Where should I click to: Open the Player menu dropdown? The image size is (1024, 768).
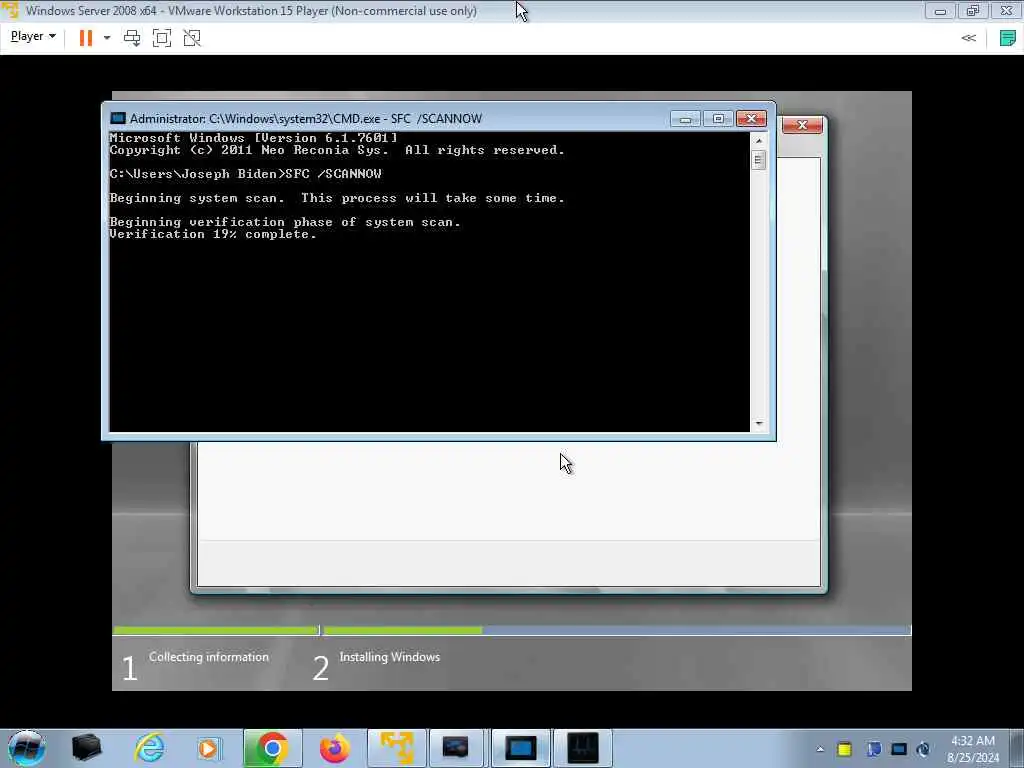click(x=33, y=37)
